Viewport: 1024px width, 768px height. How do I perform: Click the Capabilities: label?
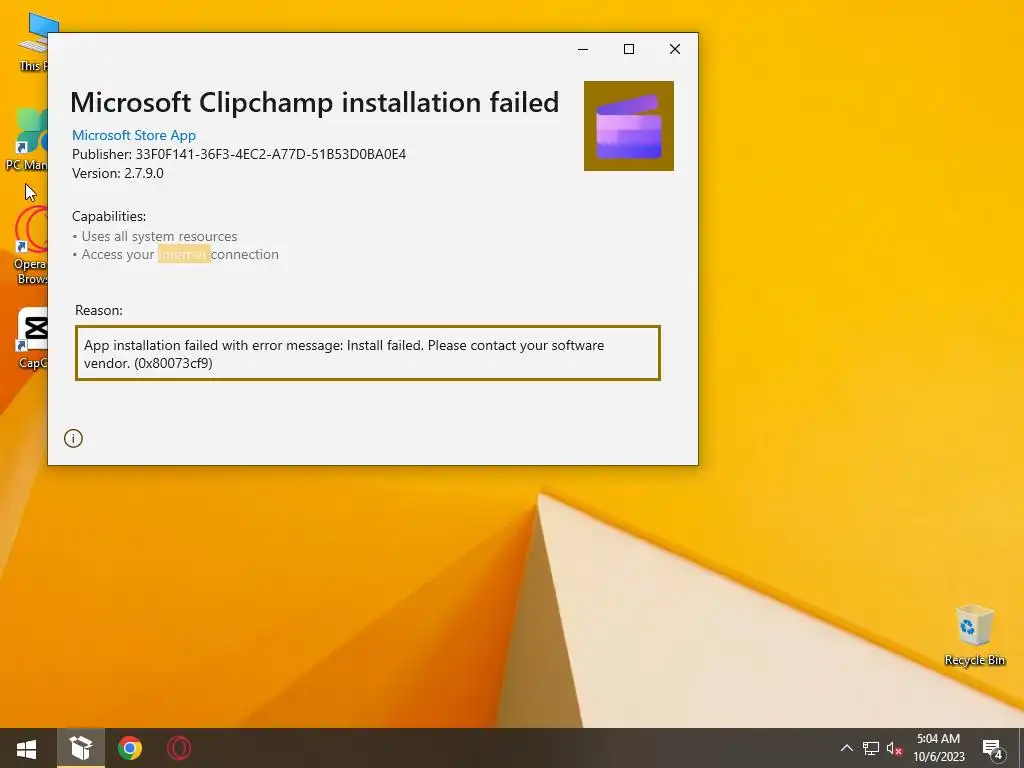pyautogui.click(x=109, y=216)
